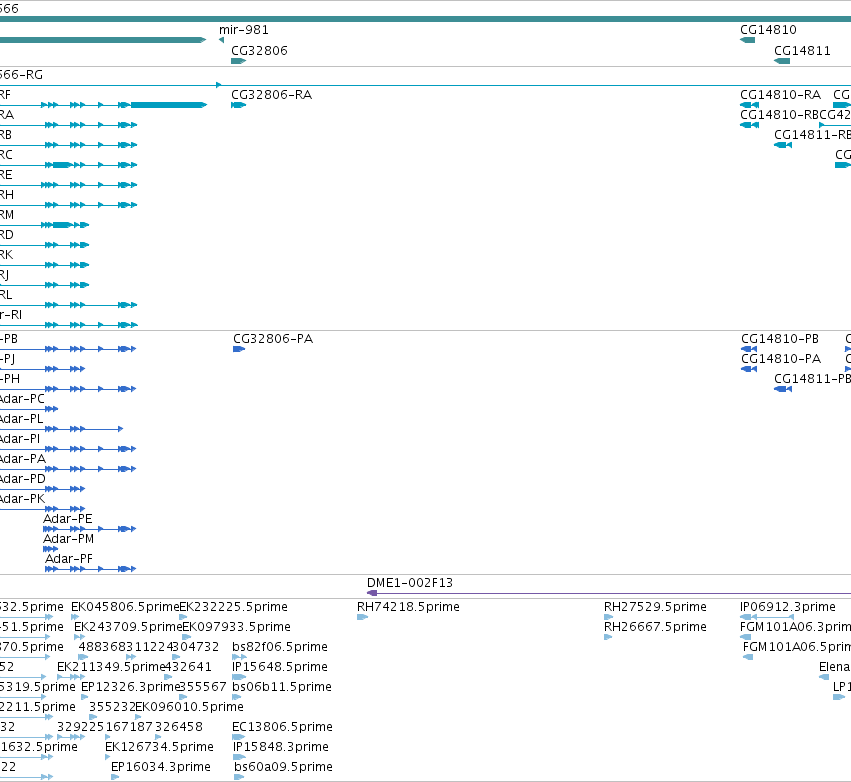Screen dimensions: 851x782
Task: Select EST EK097933.5prime
Action: pos(237,627)
